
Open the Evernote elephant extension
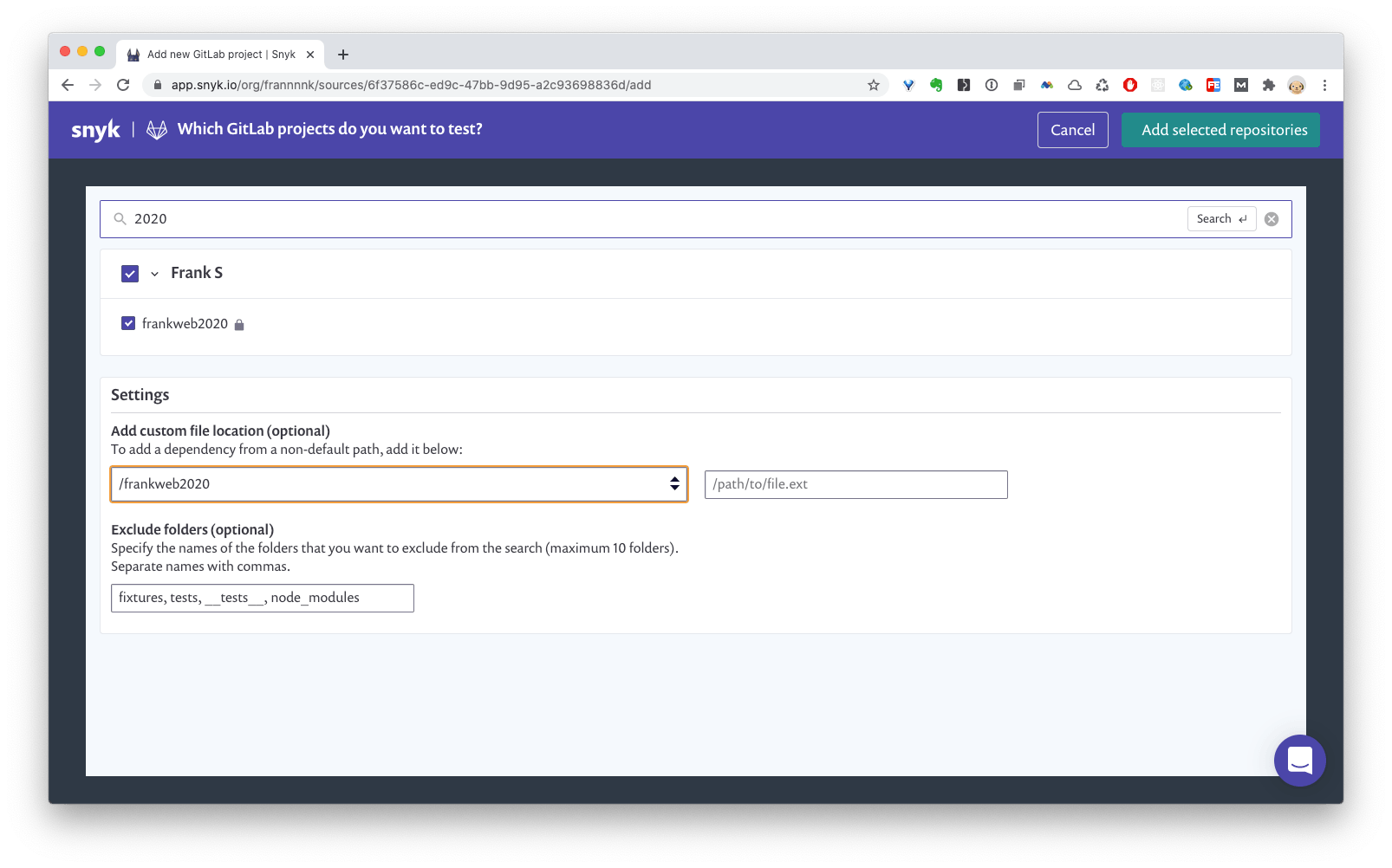coord(936,85)
